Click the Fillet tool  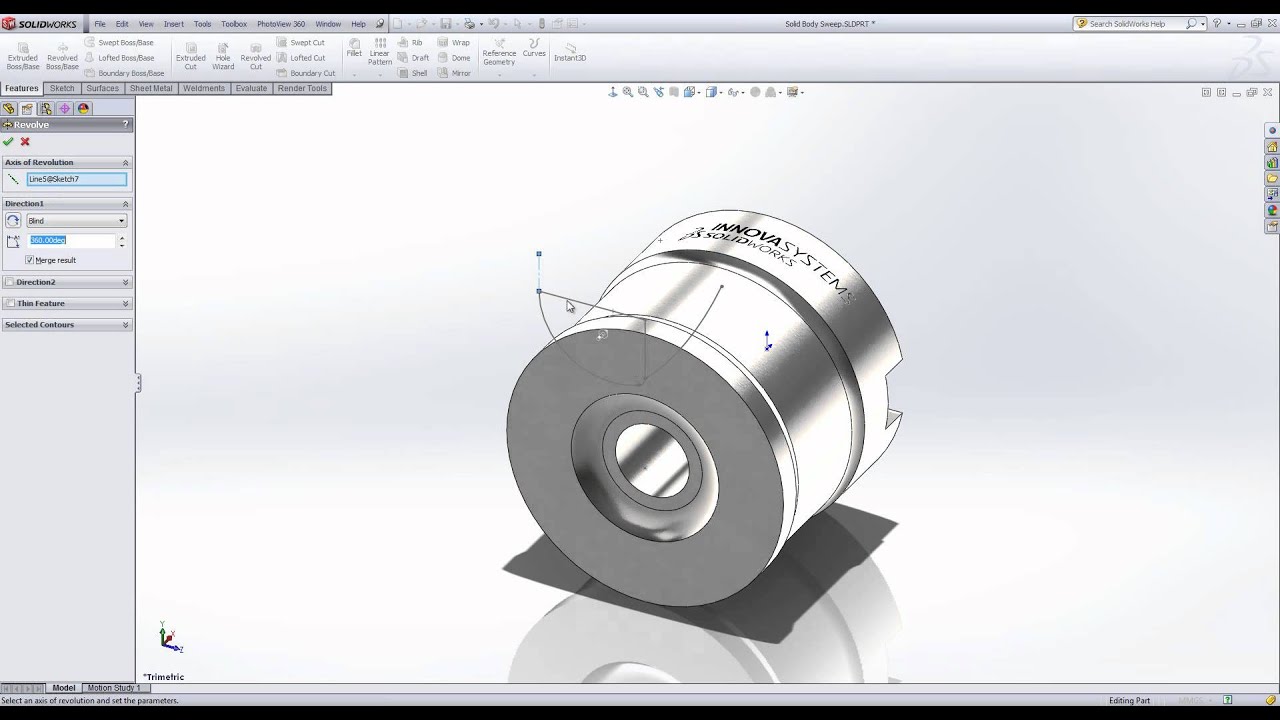pyautogui.click(x=354, y=47)
